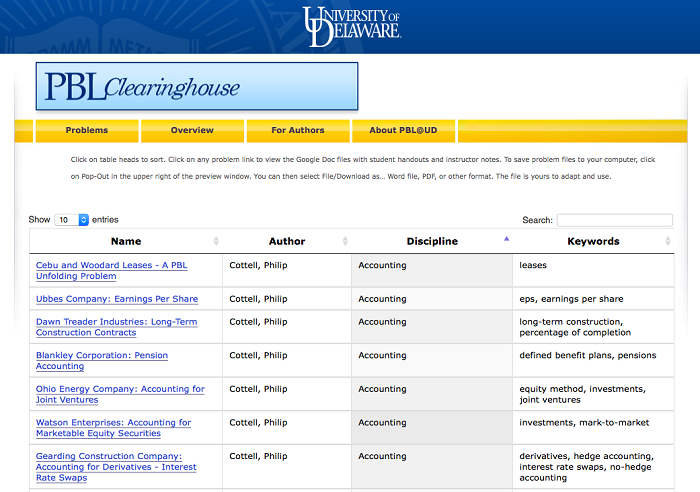Viewport: 700px width, 492px height.
Task: Sort table by Author column header
Action: (x=287, y=241)
